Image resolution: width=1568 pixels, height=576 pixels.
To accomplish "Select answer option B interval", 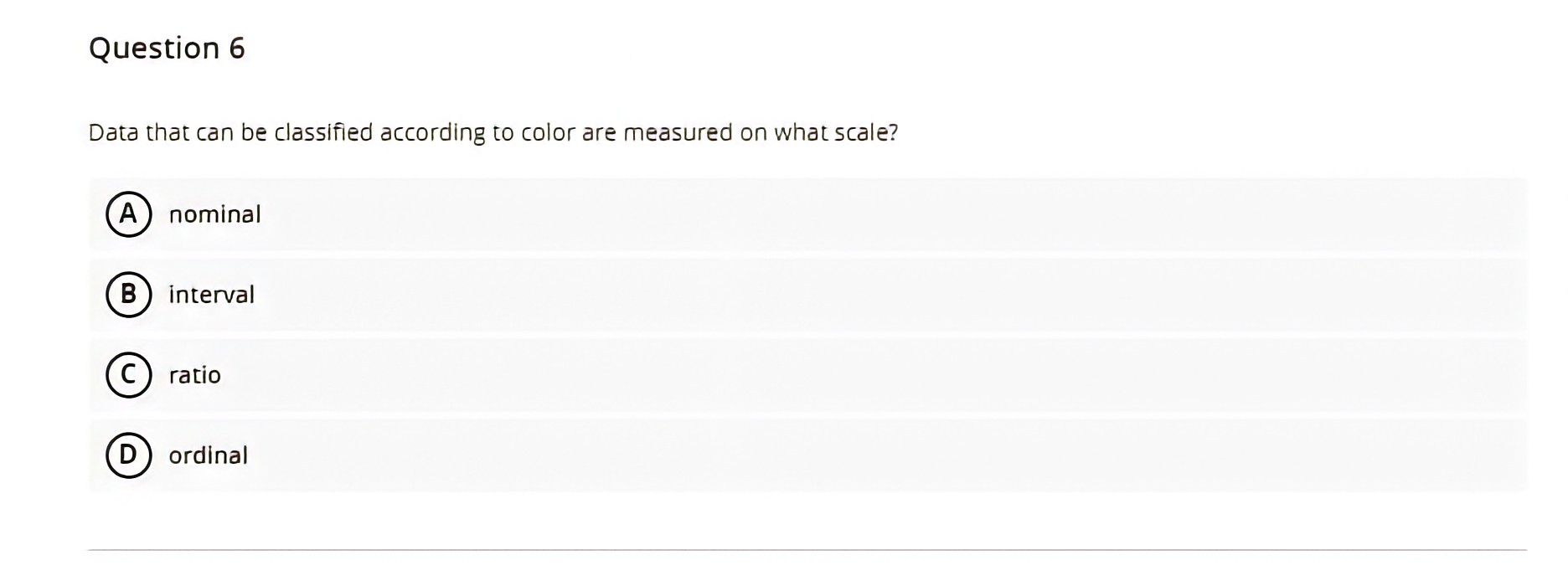I will tap(212, 294).
